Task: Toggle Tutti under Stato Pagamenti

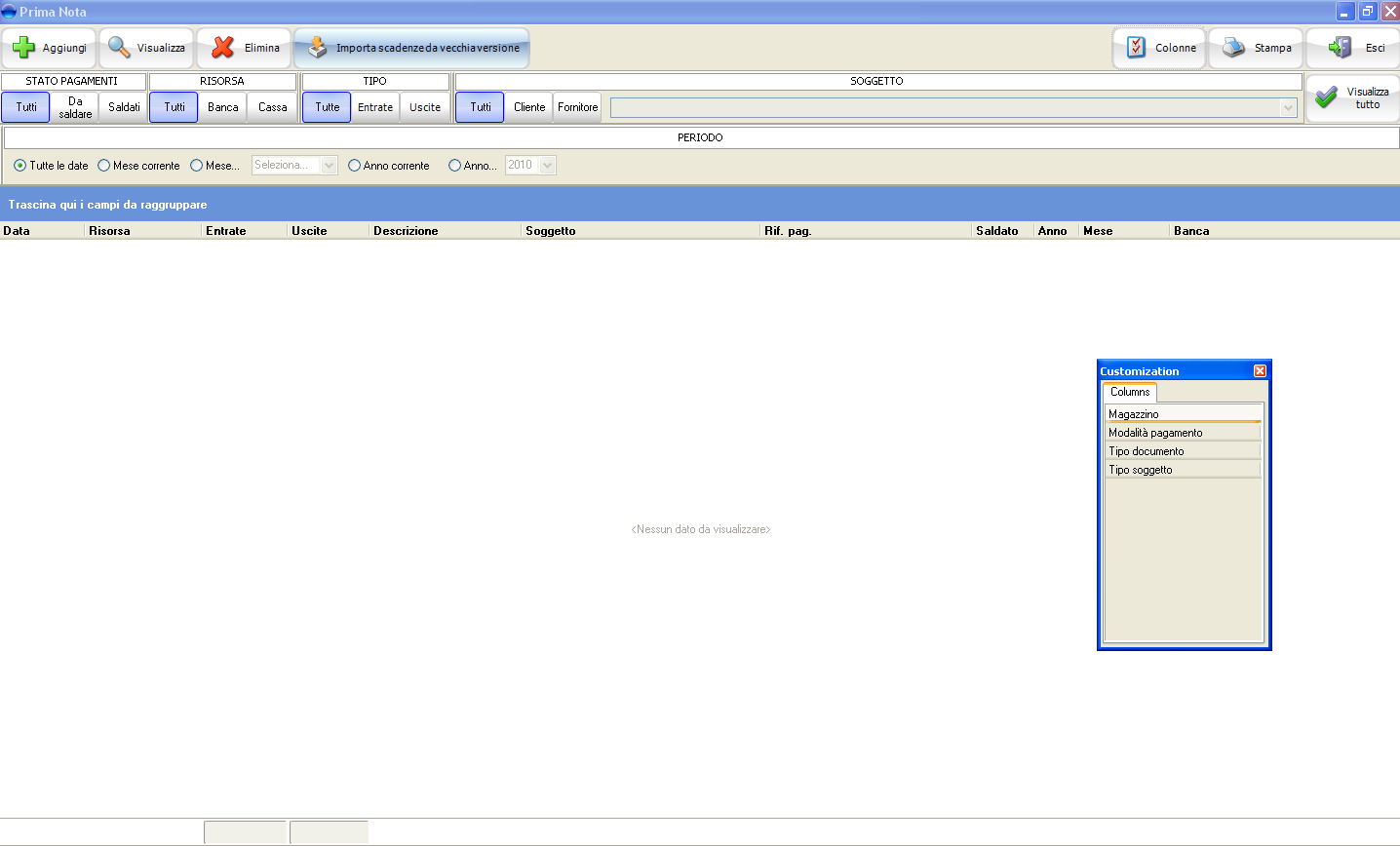Action: (x=25, y=107)
